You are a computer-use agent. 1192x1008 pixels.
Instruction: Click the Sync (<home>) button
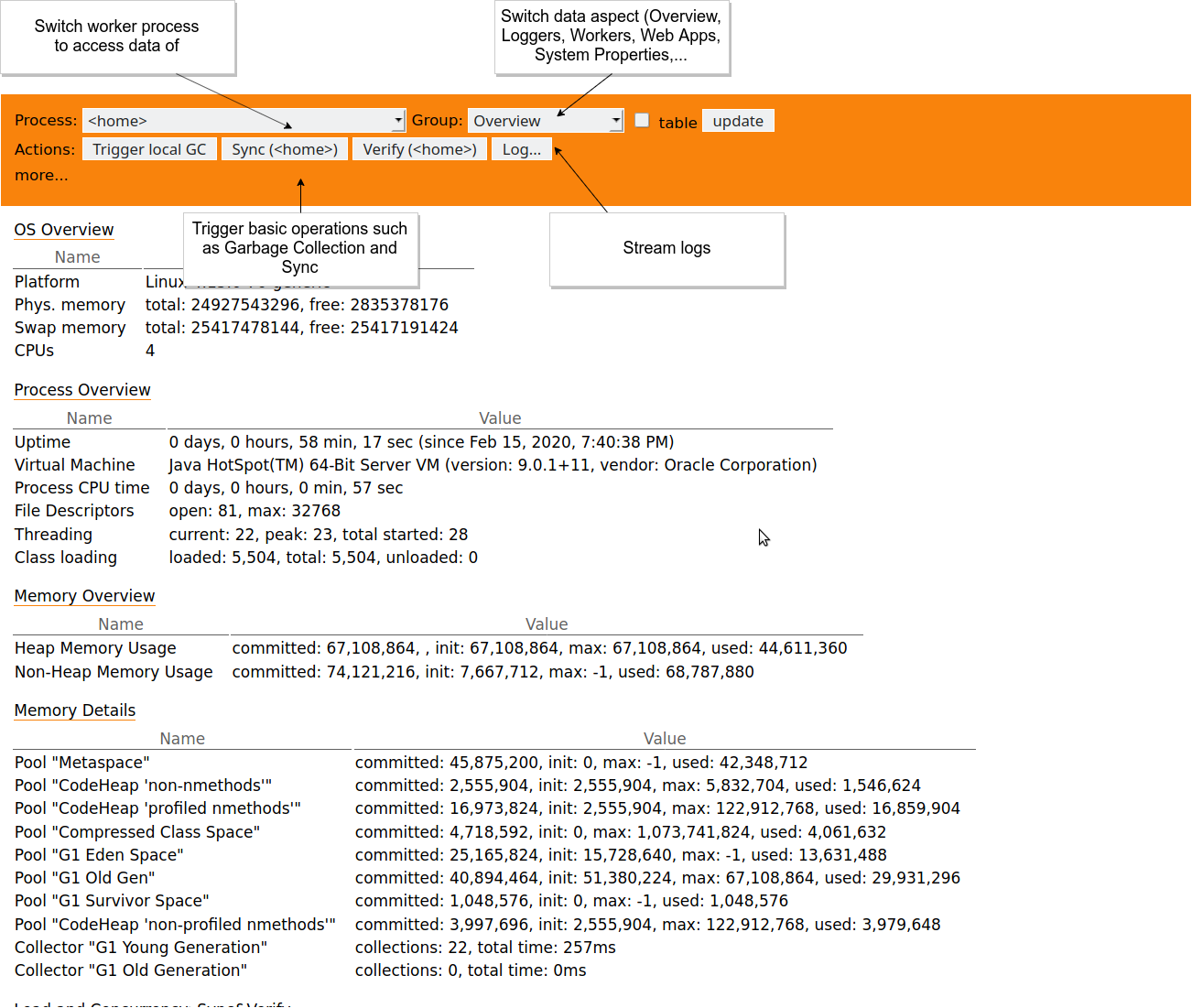pos(285,149)
